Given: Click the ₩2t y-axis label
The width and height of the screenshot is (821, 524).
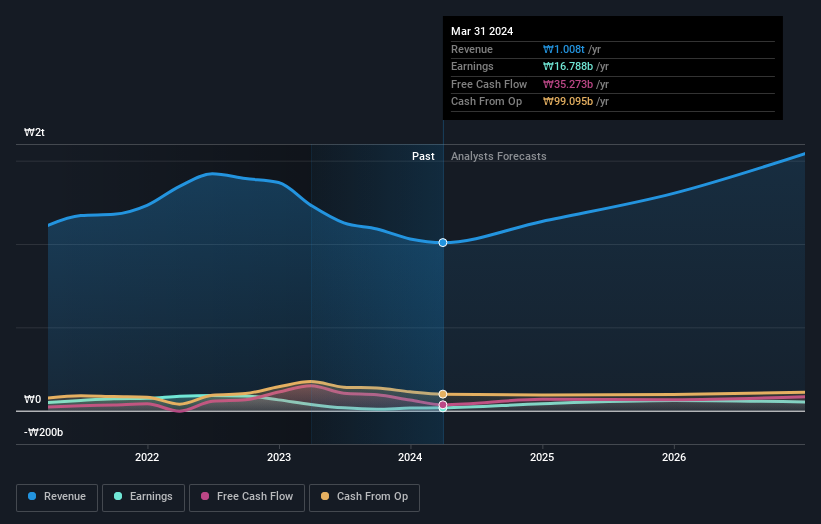Looking at the screenshot, I should pyautogui.click(x=35, y=132).
